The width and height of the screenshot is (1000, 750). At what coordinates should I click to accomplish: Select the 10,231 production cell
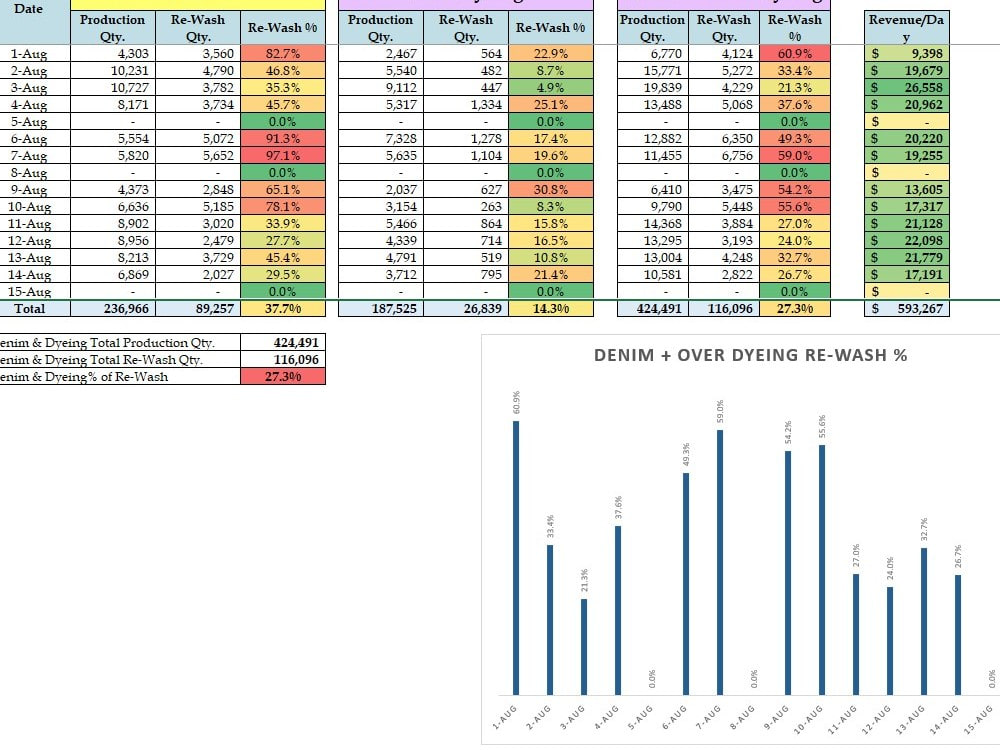tap(113, 70)
